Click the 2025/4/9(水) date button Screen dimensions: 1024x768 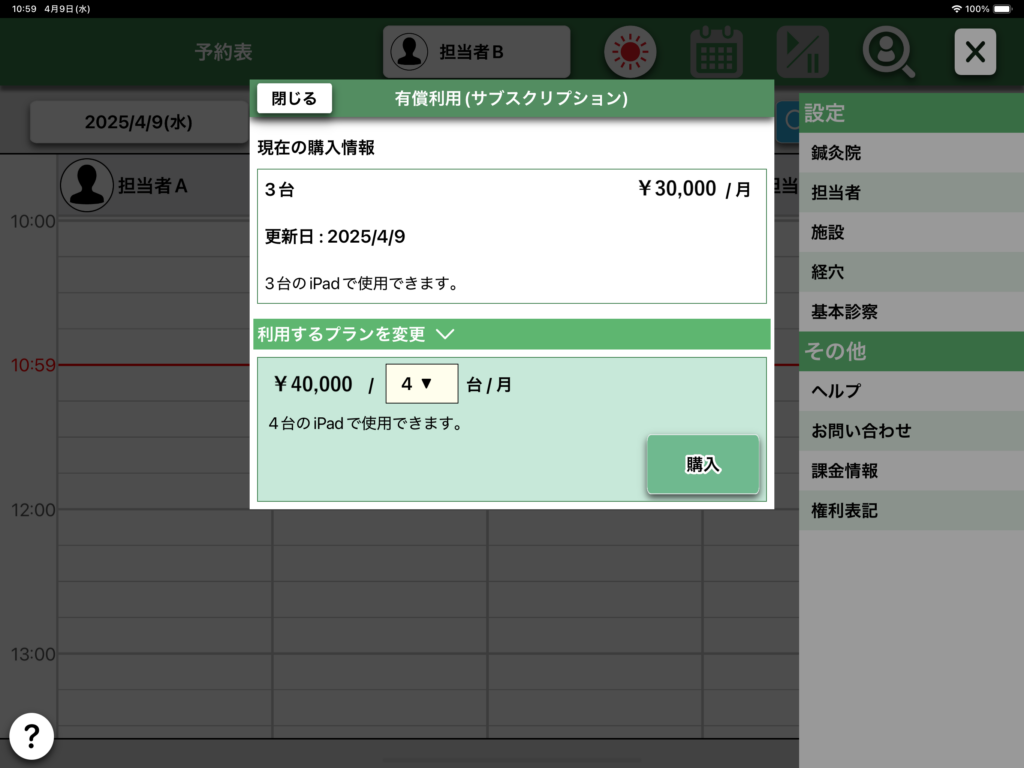click(138, 122)
